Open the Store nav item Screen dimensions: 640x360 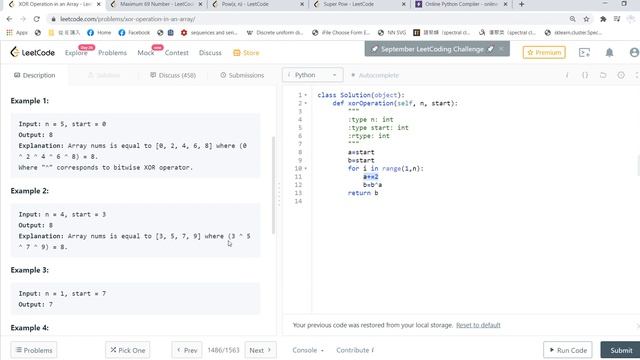246,53
